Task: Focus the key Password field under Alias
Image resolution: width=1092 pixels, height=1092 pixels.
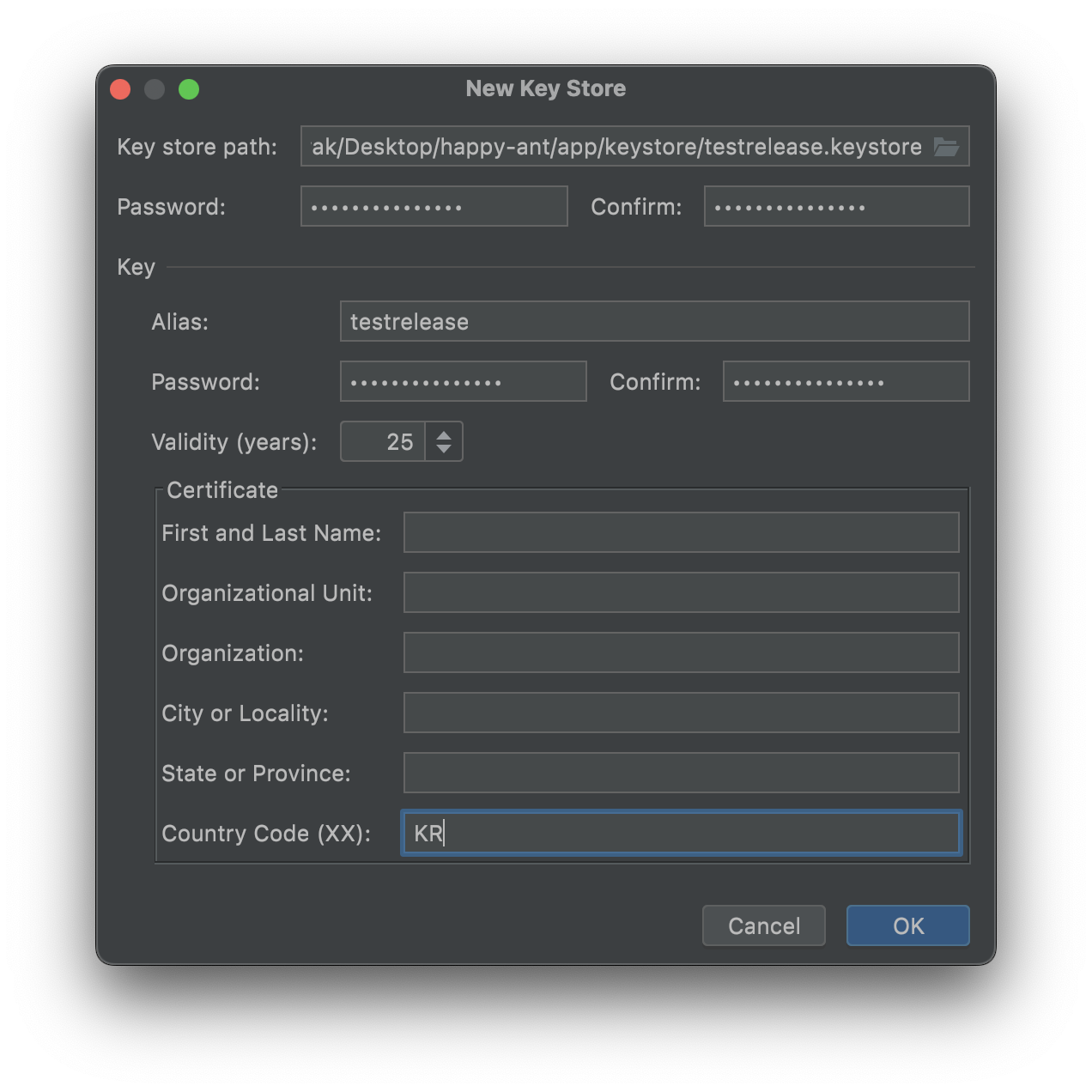Action: pos(464,382)
